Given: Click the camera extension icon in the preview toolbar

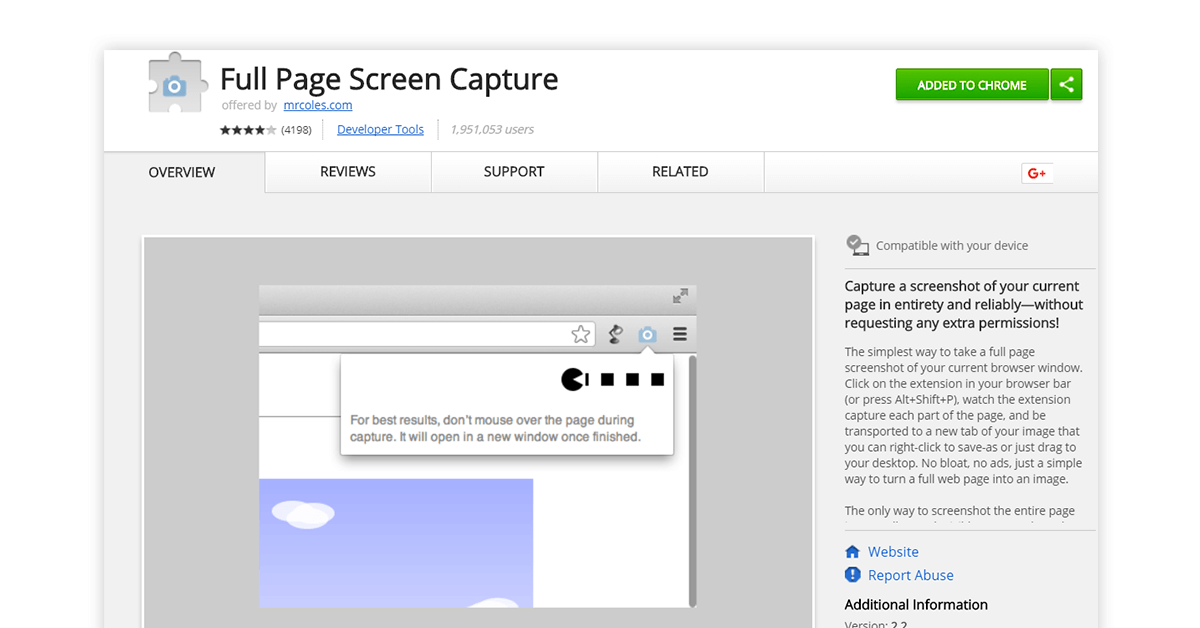Looking at the screenshot, I should 648,334.
